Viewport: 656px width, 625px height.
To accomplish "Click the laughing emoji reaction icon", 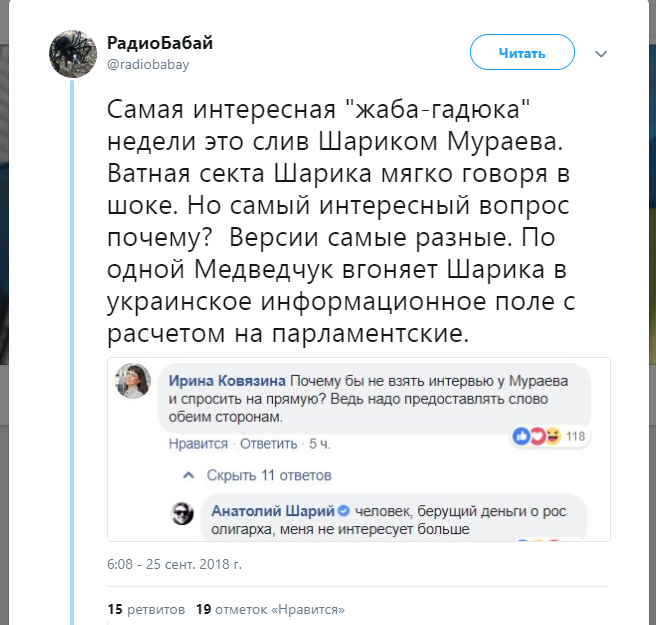I will click(550, 436).
